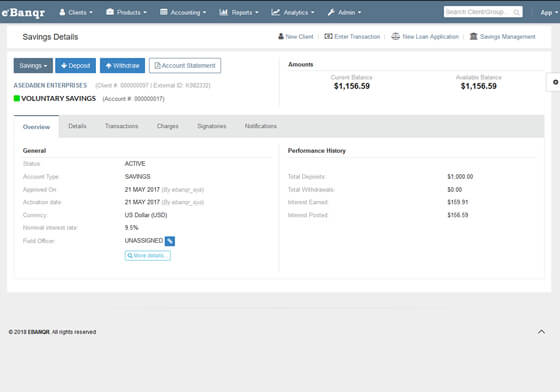Open the Products menu

coord(126,12)
